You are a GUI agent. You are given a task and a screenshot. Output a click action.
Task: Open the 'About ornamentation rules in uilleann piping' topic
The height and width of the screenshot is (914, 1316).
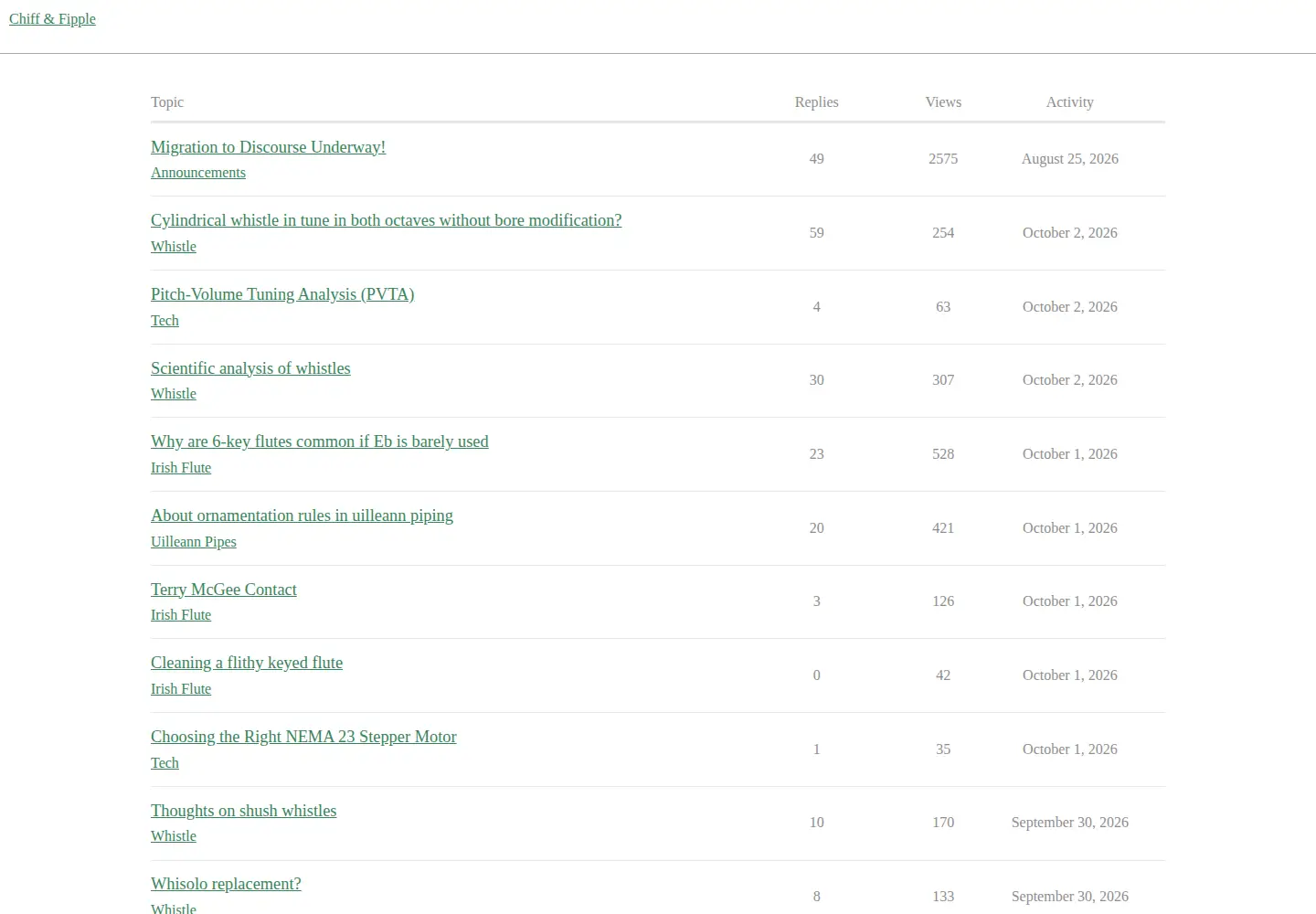[302, 515]
